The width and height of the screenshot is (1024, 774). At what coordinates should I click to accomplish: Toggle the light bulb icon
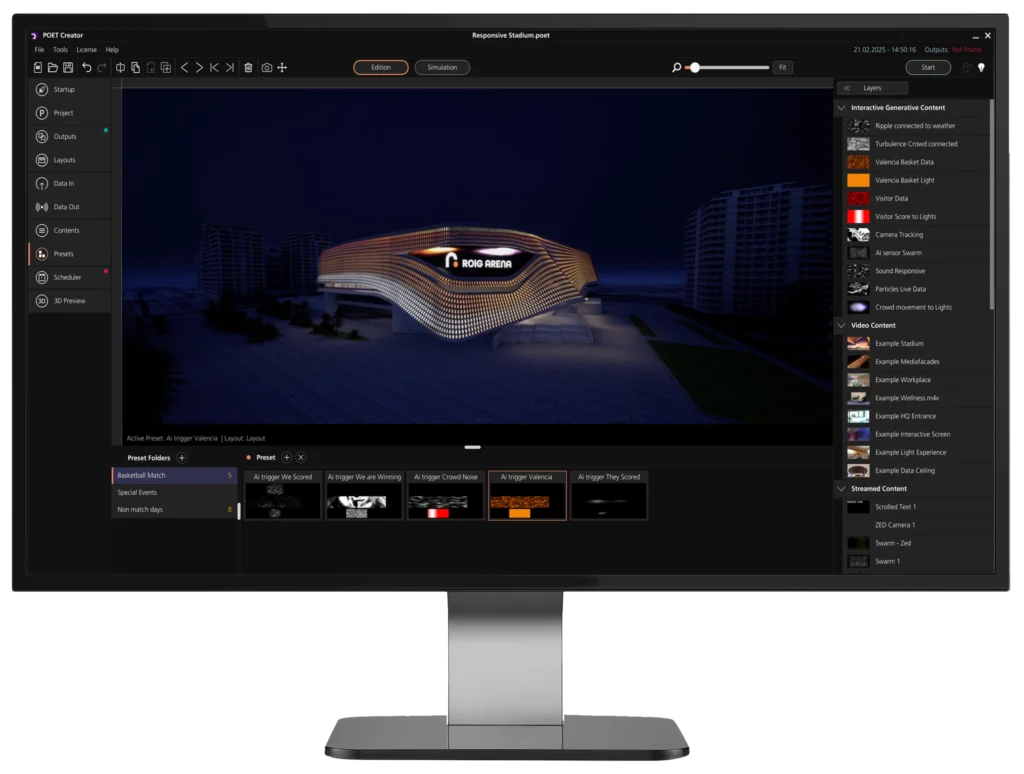coord(981,68)
